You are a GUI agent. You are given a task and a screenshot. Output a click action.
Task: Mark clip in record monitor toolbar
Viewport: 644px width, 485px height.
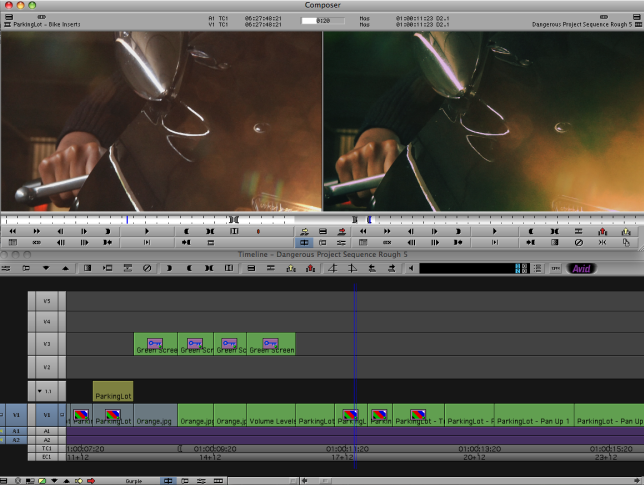(554, 232)
